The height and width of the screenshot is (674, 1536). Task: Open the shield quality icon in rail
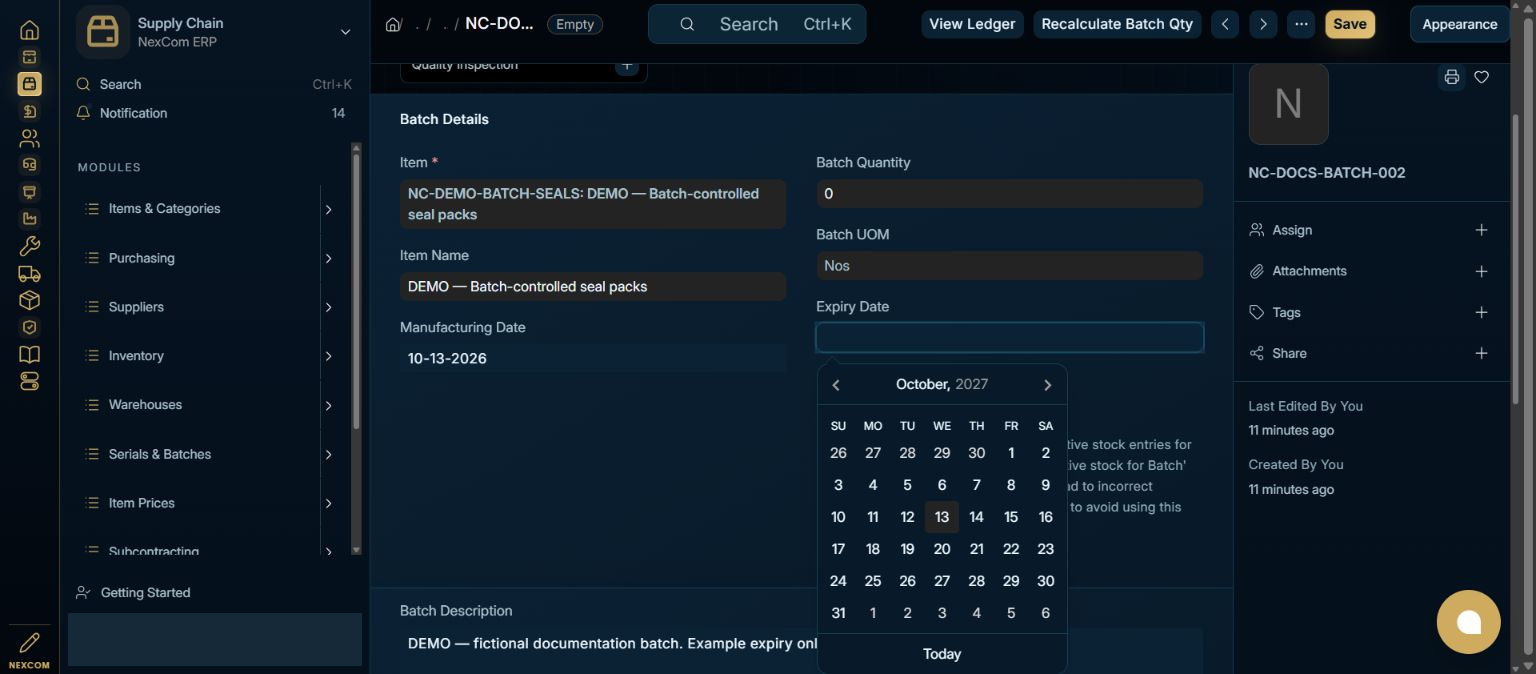click(x=29, y=327)
